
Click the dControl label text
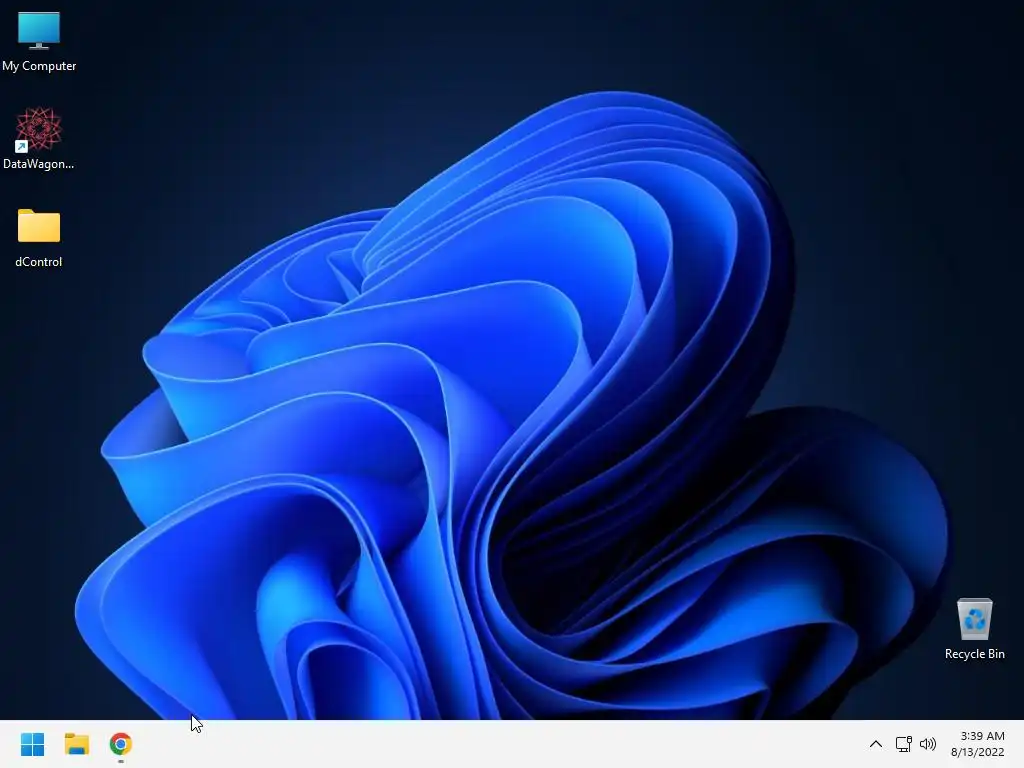coord(39,262)
